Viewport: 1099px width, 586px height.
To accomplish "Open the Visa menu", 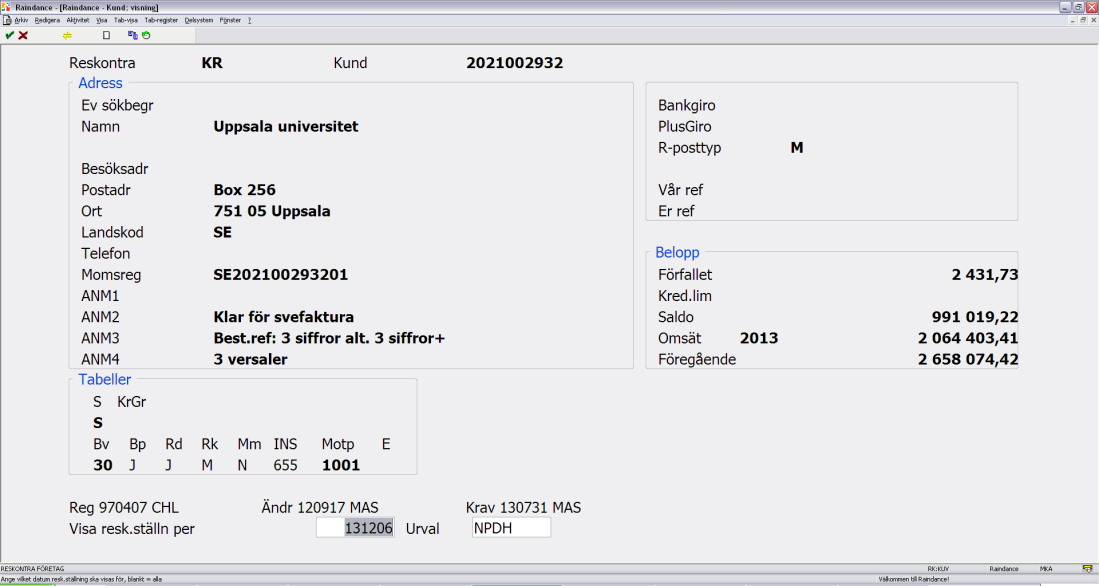I will 102,20.
